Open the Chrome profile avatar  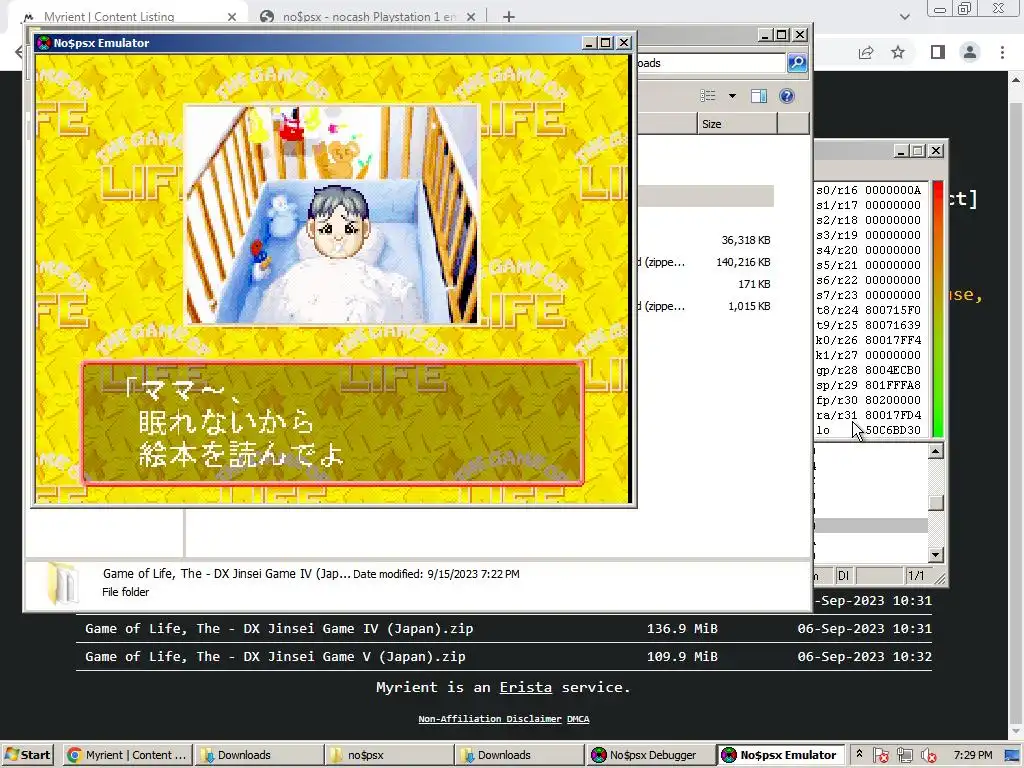(970, 52)
